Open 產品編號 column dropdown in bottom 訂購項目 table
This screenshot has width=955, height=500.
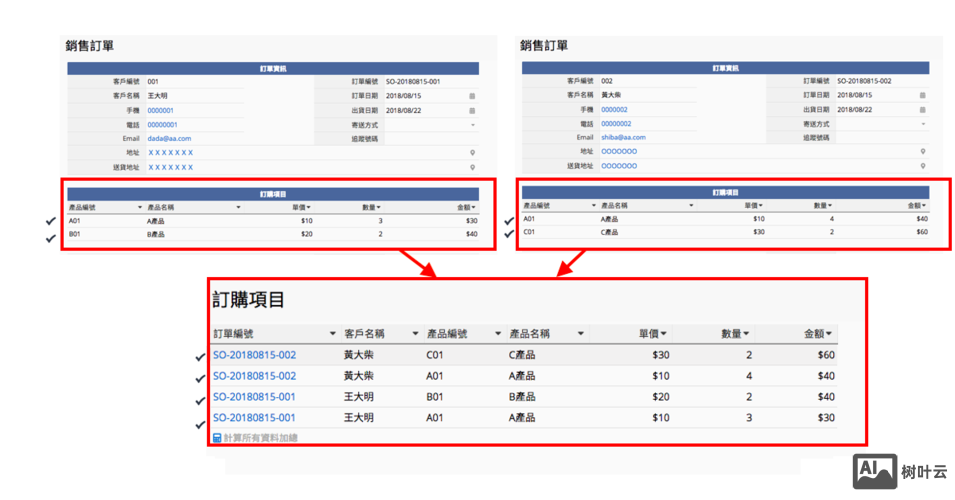point(498,334)
